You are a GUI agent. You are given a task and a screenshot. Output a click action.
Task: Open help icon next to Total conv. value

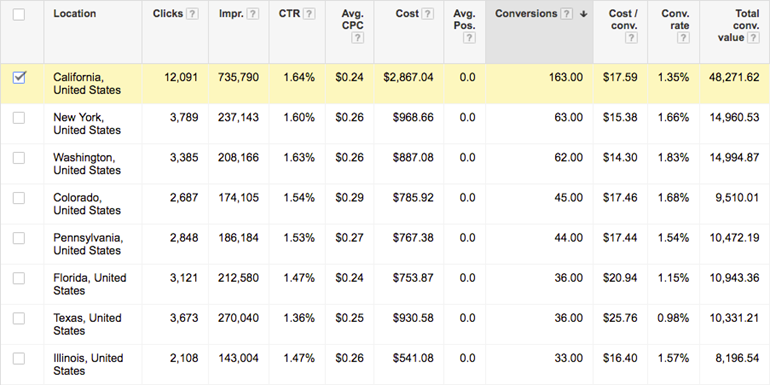point(753,38)
